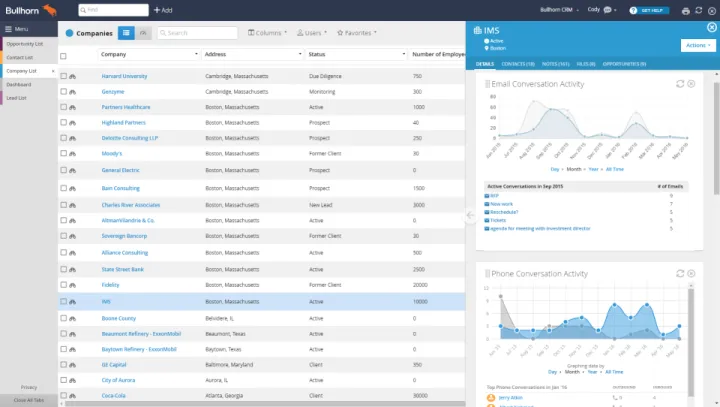Viewport: 720px width, 407px height.
Task: Open the Columns dropdown
Action: [x=267, y=33]
